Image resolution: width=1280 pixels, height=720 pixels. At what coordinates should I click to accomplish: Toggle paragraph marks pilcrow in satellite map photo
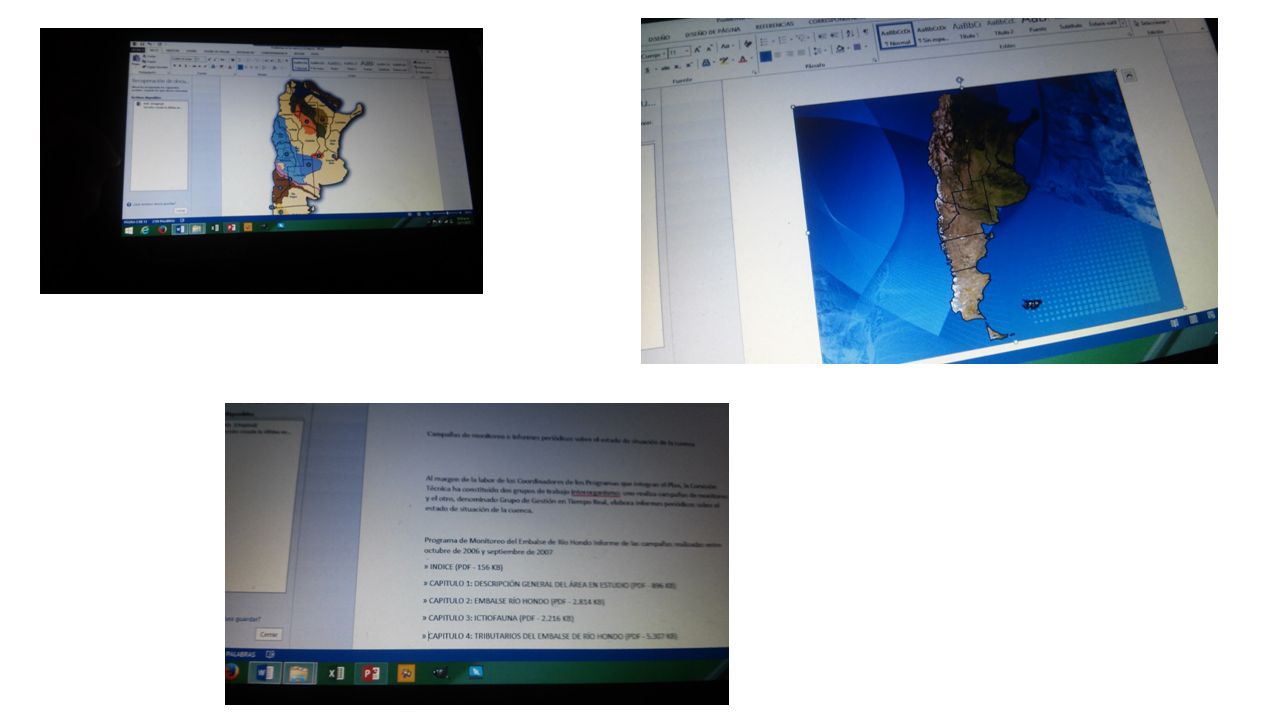865,32
